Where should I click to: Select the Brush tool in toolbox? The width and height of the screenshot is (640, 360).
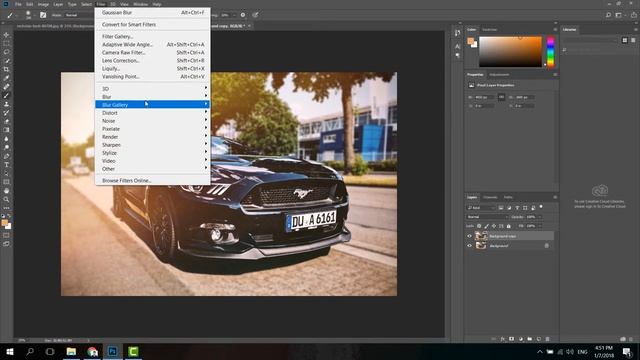click(6, 96)
